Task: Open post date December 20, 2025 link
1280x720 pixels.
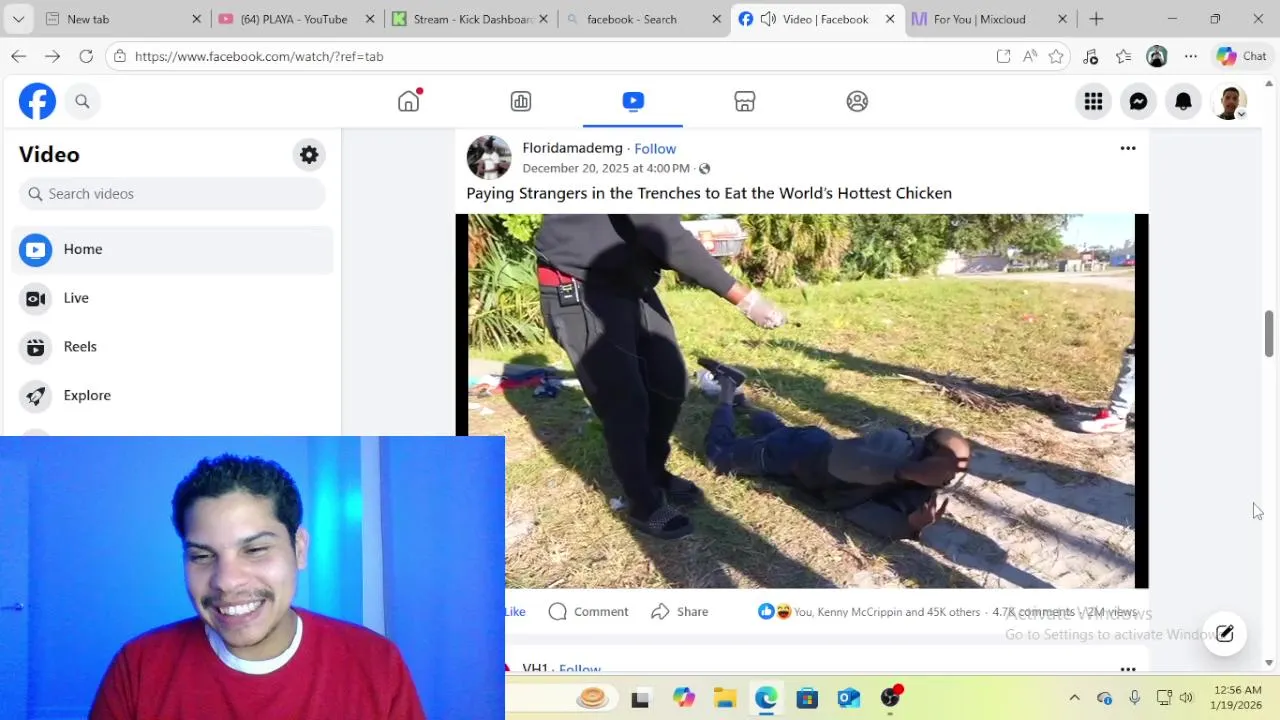Action: coord(606,168)
